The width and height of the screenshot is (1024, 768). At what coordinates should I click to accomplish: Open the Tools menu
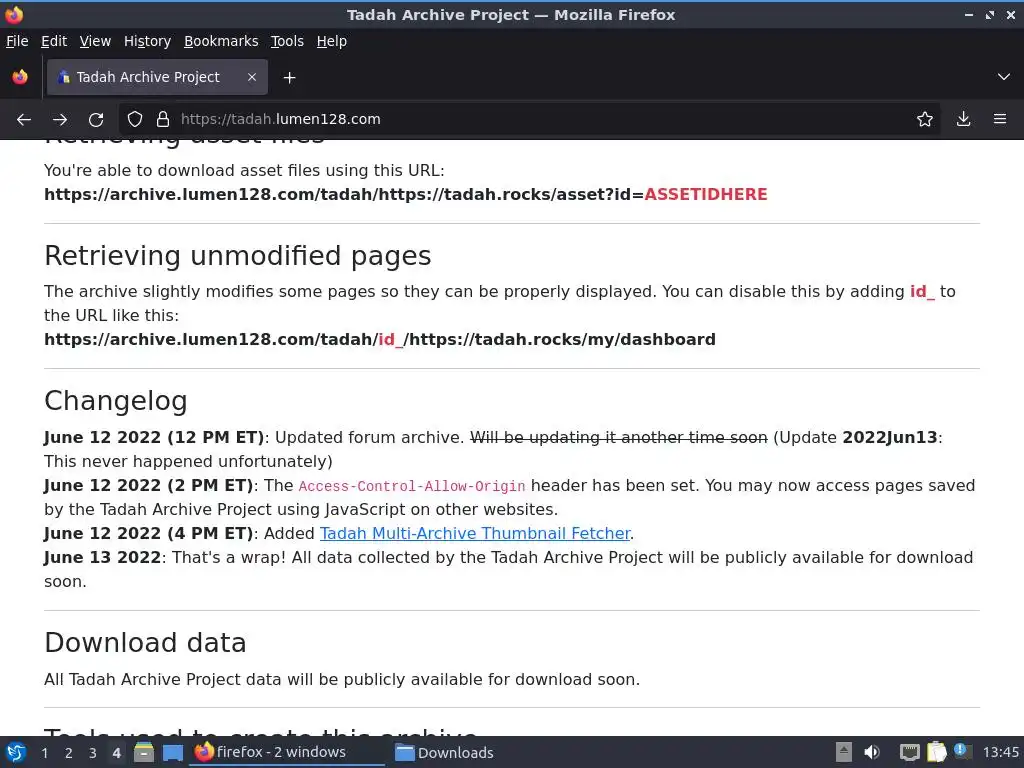287,41
